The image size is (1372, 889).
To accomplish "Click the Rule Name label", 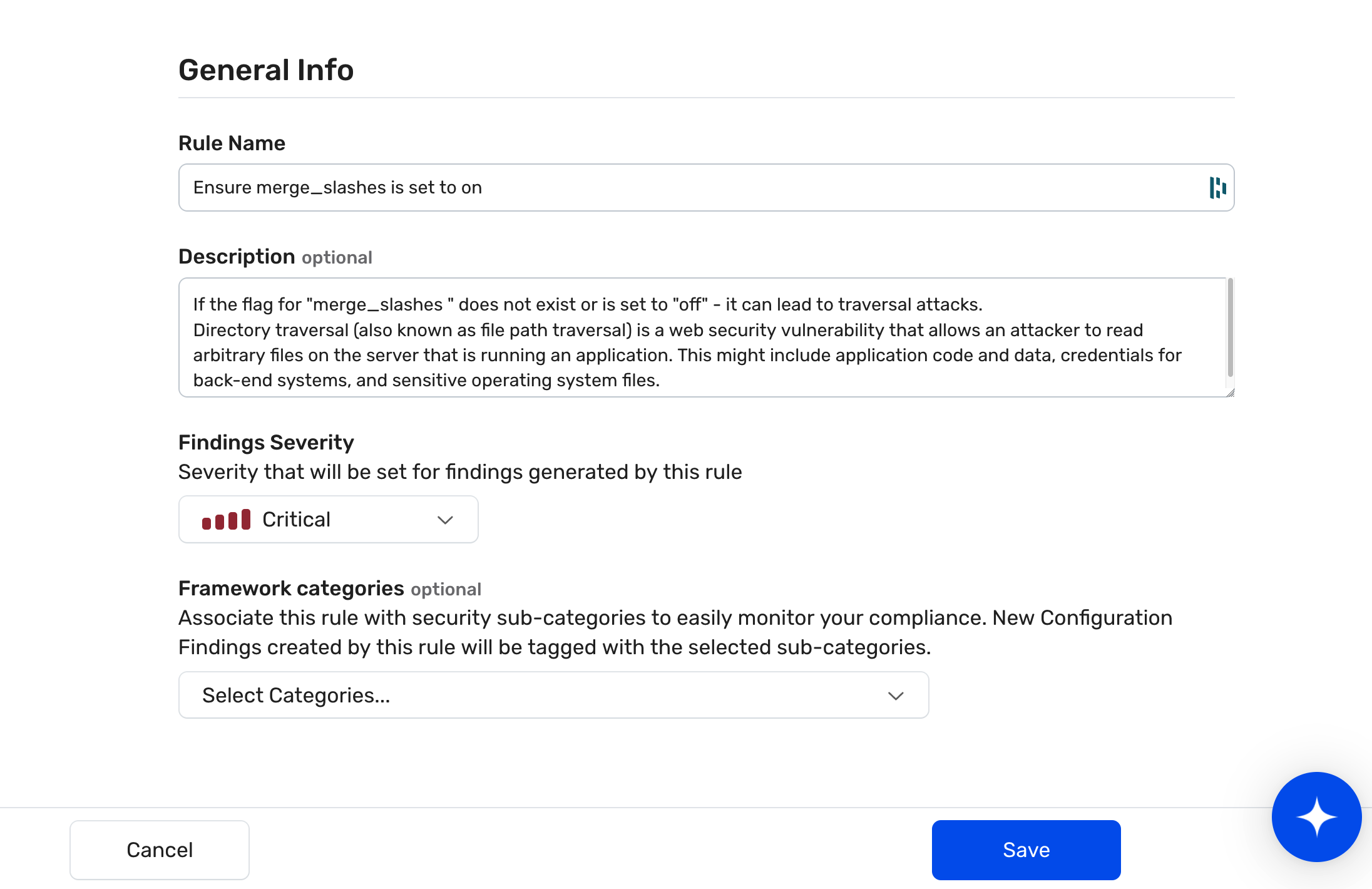I will (232, 143).
